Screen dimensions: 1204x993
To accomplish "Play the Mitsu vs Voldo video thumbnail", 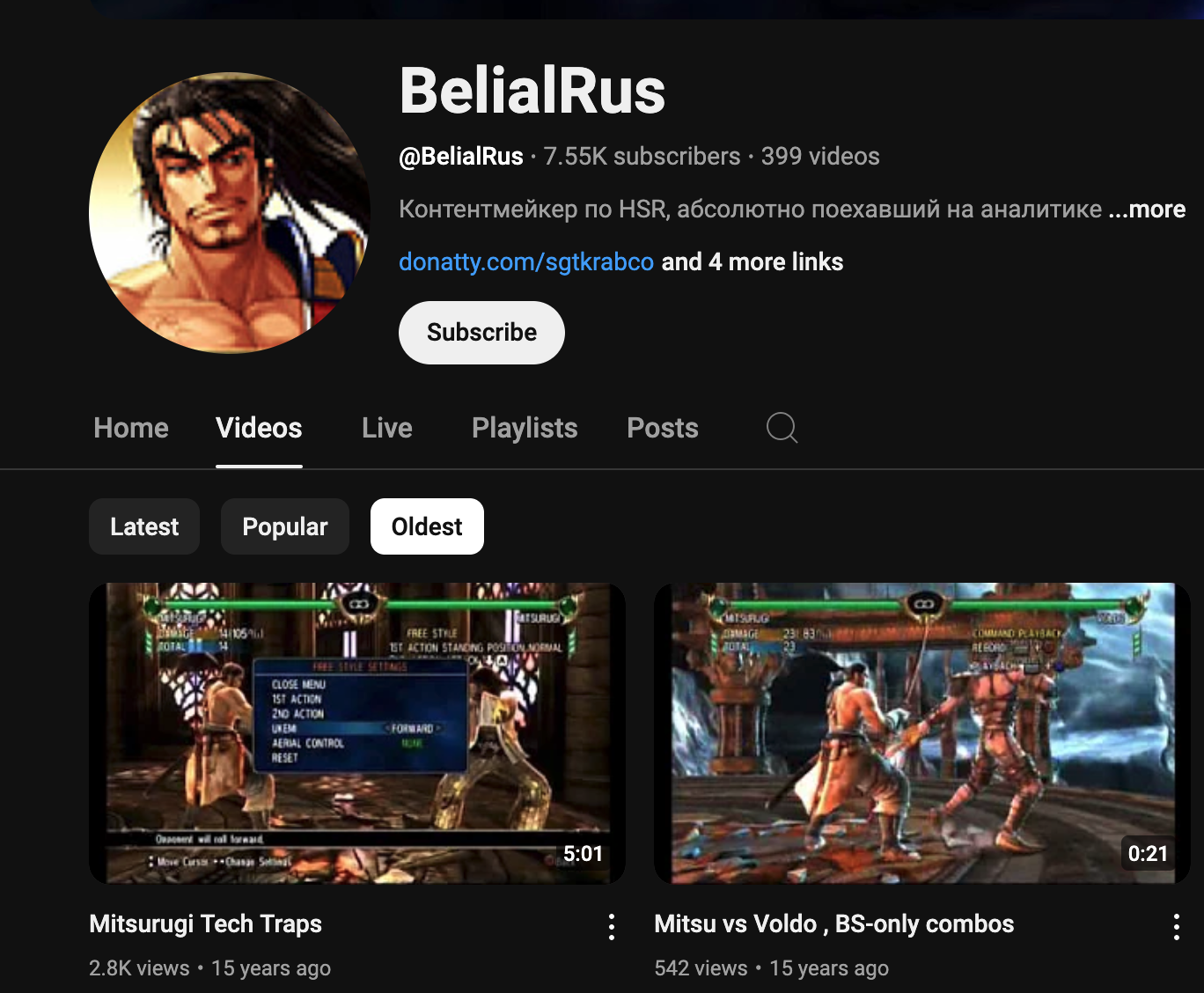I will [922, 733].
